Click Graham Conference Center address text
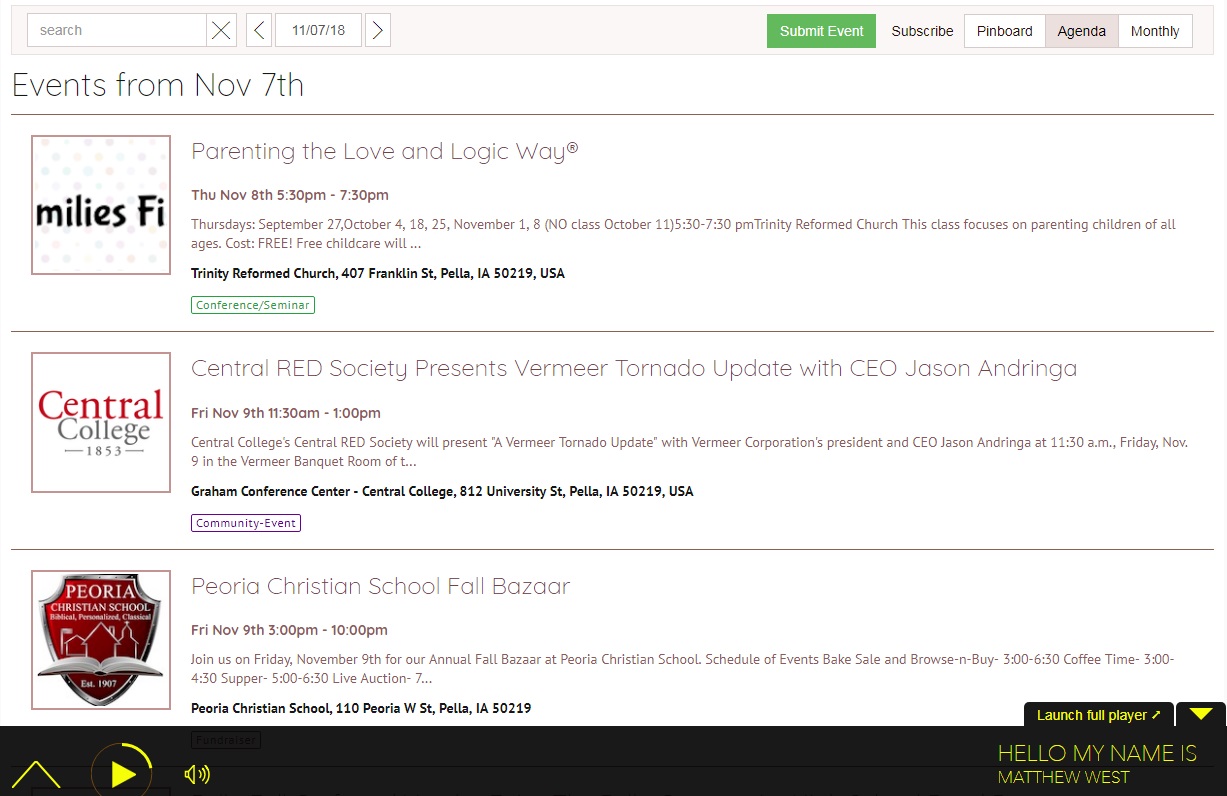1227x796 pixels. [x=442, y=491]
